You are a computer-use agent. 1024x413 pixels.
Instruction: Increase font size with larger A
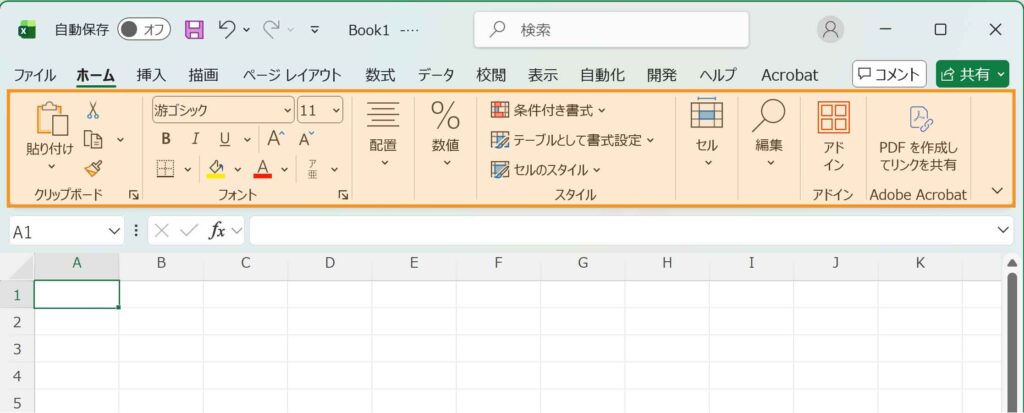(277, 139)
